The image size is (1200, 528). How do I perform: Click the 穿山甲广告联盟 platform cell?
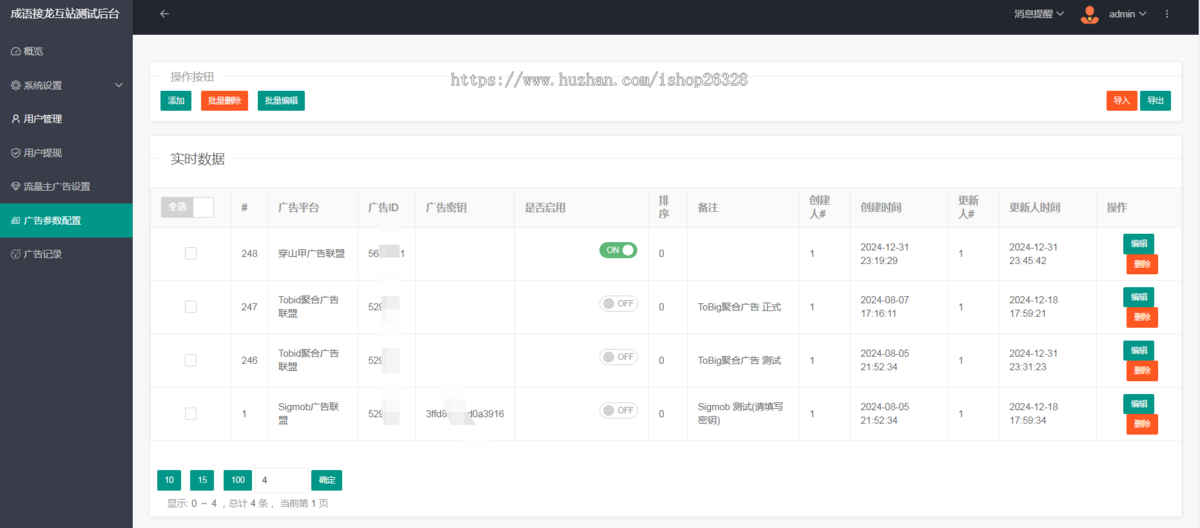(311, 254)
